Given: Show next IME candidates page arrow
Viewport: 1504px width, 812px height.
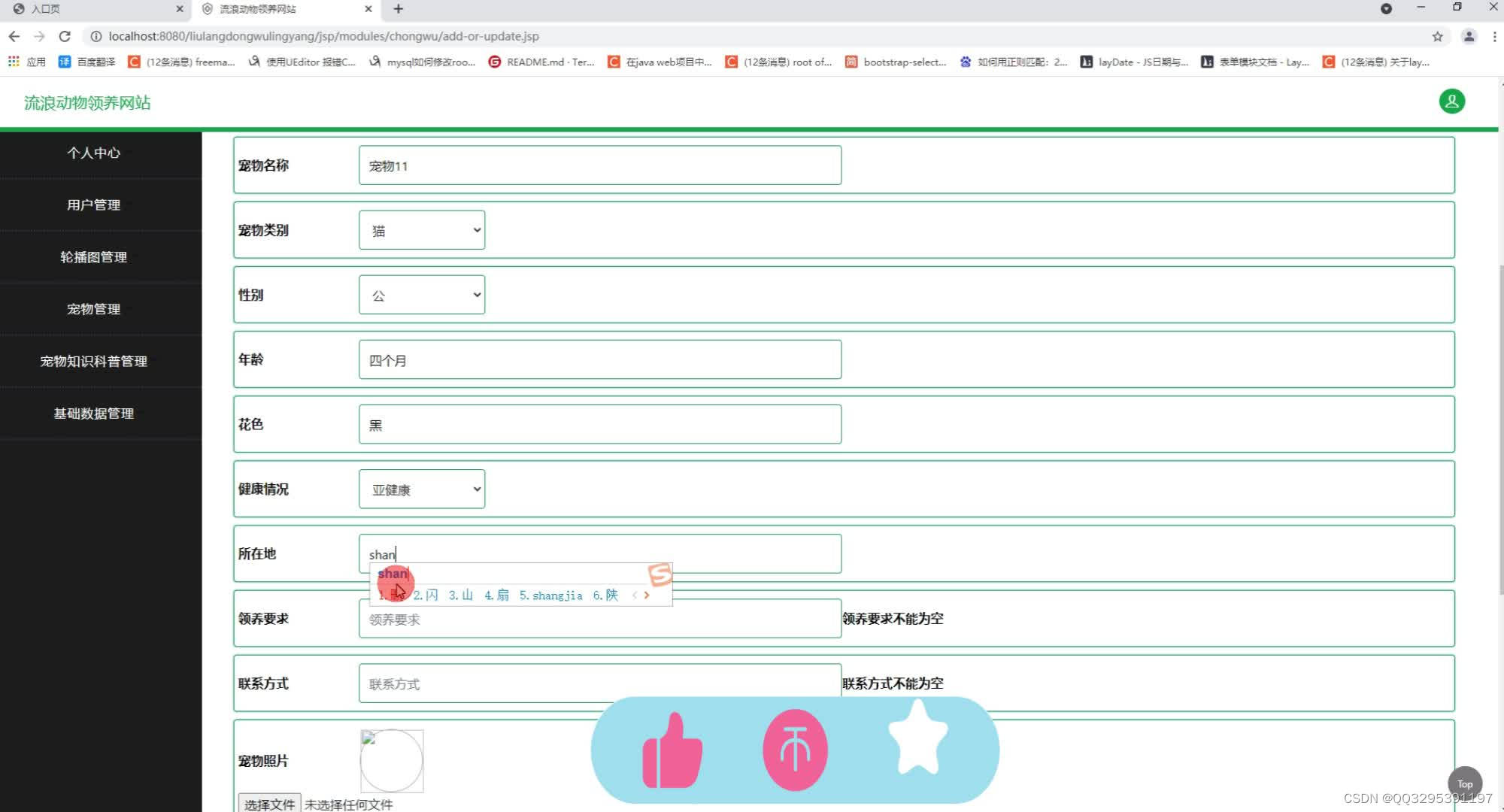Looking at the screenshot, I should point(646,595).
